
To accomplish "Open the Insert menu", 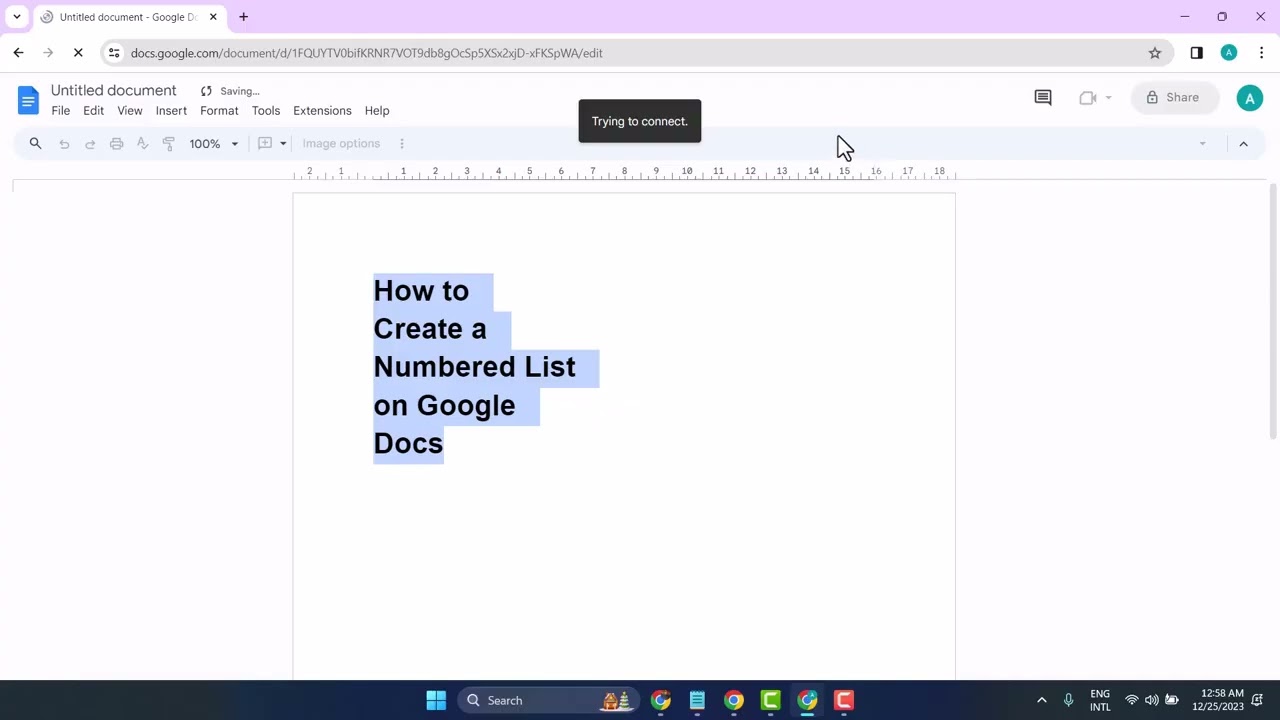I will coord(171,111).
